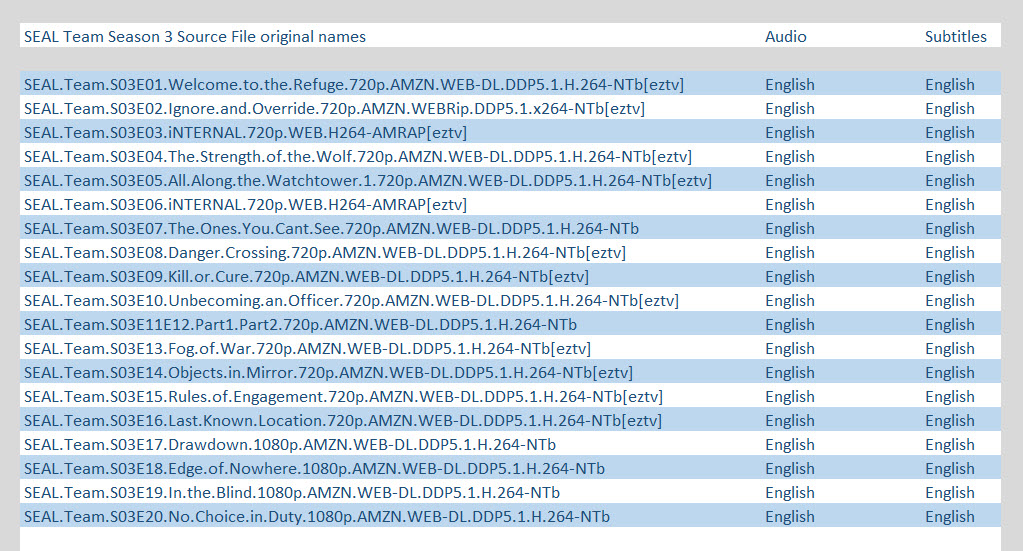Click the Subtitles 'English' cell for S03E09
Viewport: 1023px width, 551px height.
tap(949, 277)
